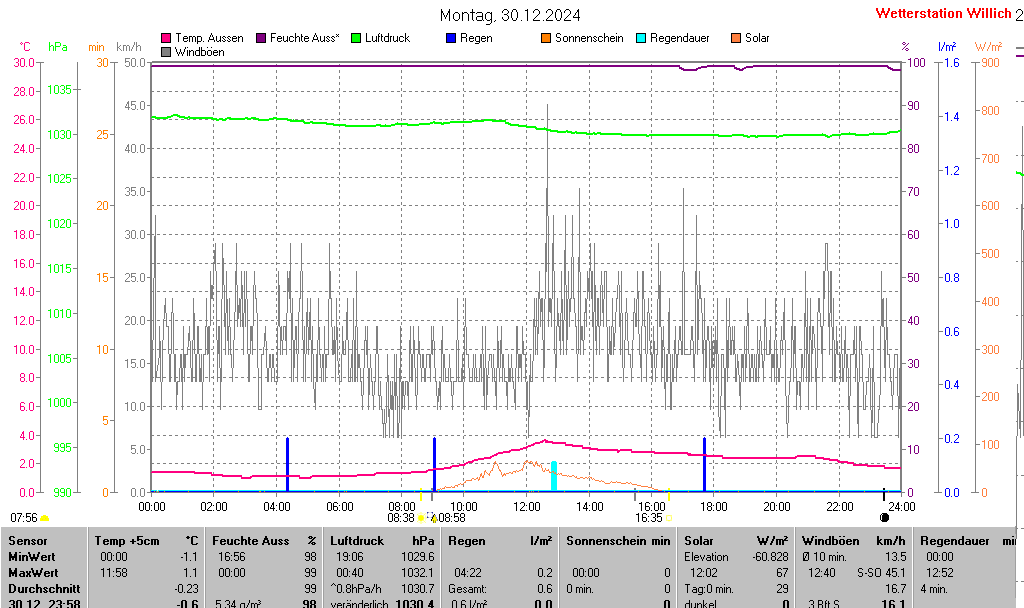This screenshot has width=1024, height=608.
Task: Click the Luftdruck legend label
Action: (387, 38)
